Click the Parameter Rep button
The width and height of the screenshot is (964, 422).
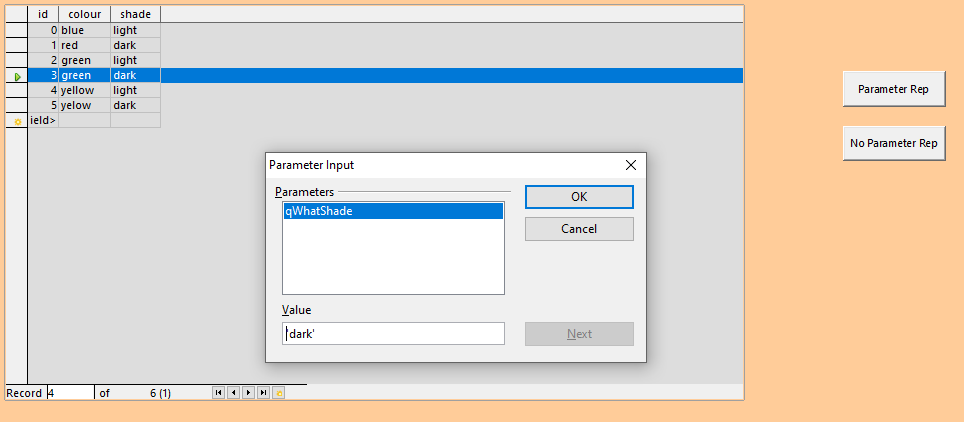click(893, 89)
